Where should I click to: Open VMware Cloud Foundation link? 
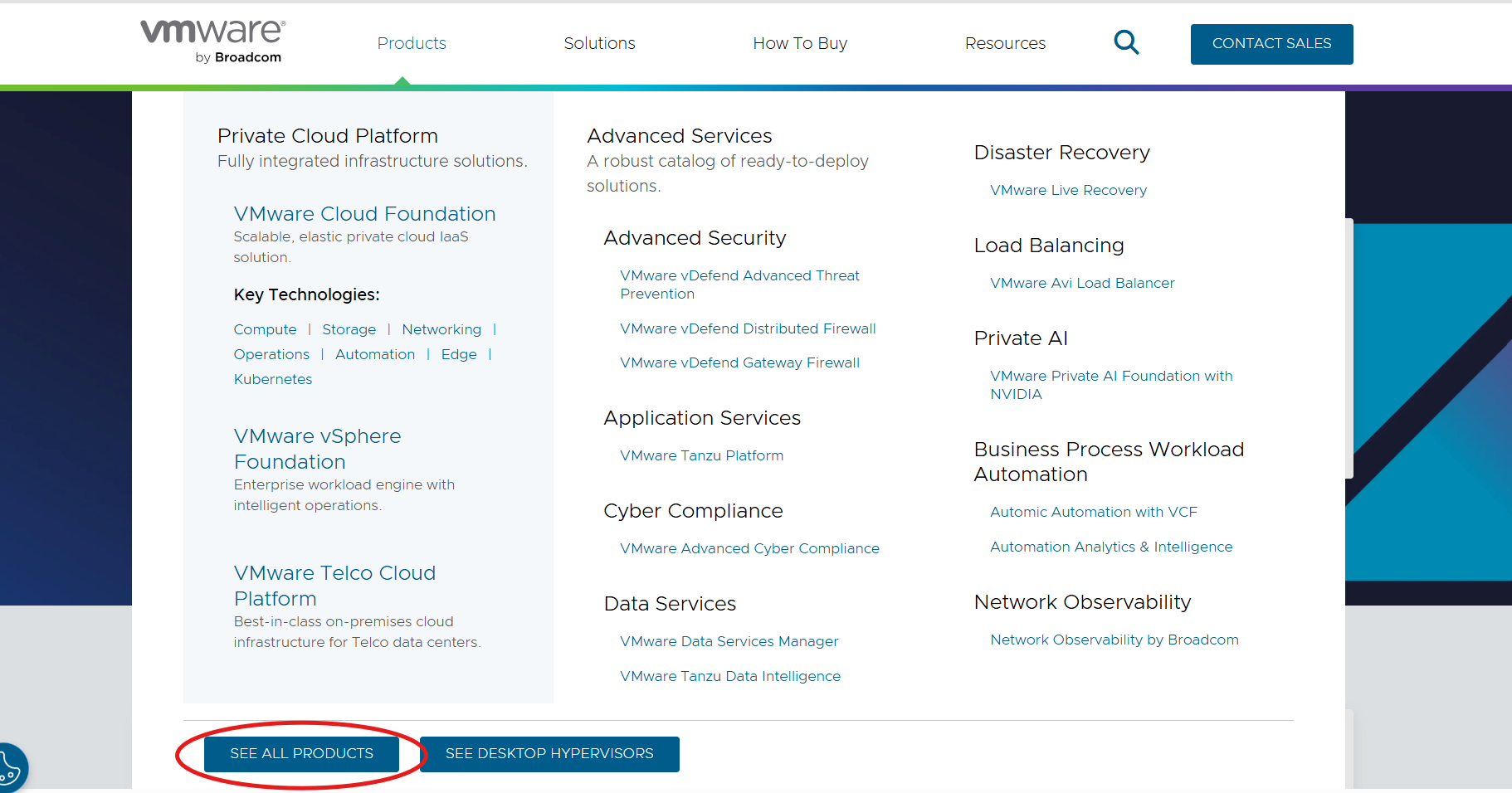pos(364,214)
